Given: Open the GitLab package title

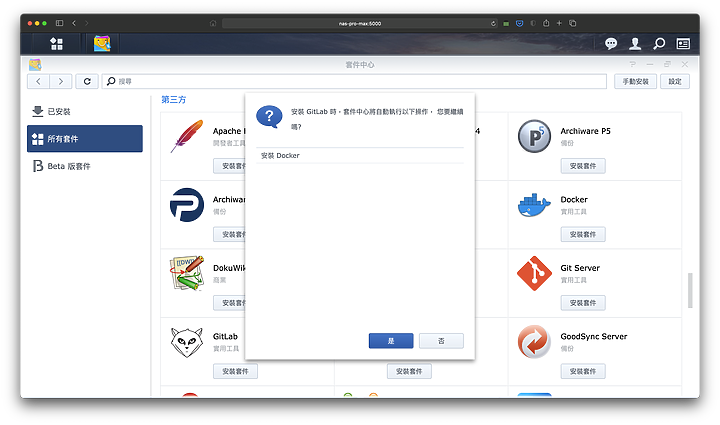Looking at the screenshot, I should point(225,336).
